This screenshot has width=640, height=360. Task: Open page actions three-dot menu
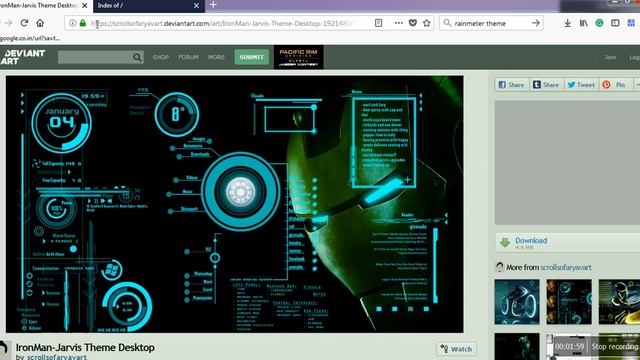click(x=399, y=23)
